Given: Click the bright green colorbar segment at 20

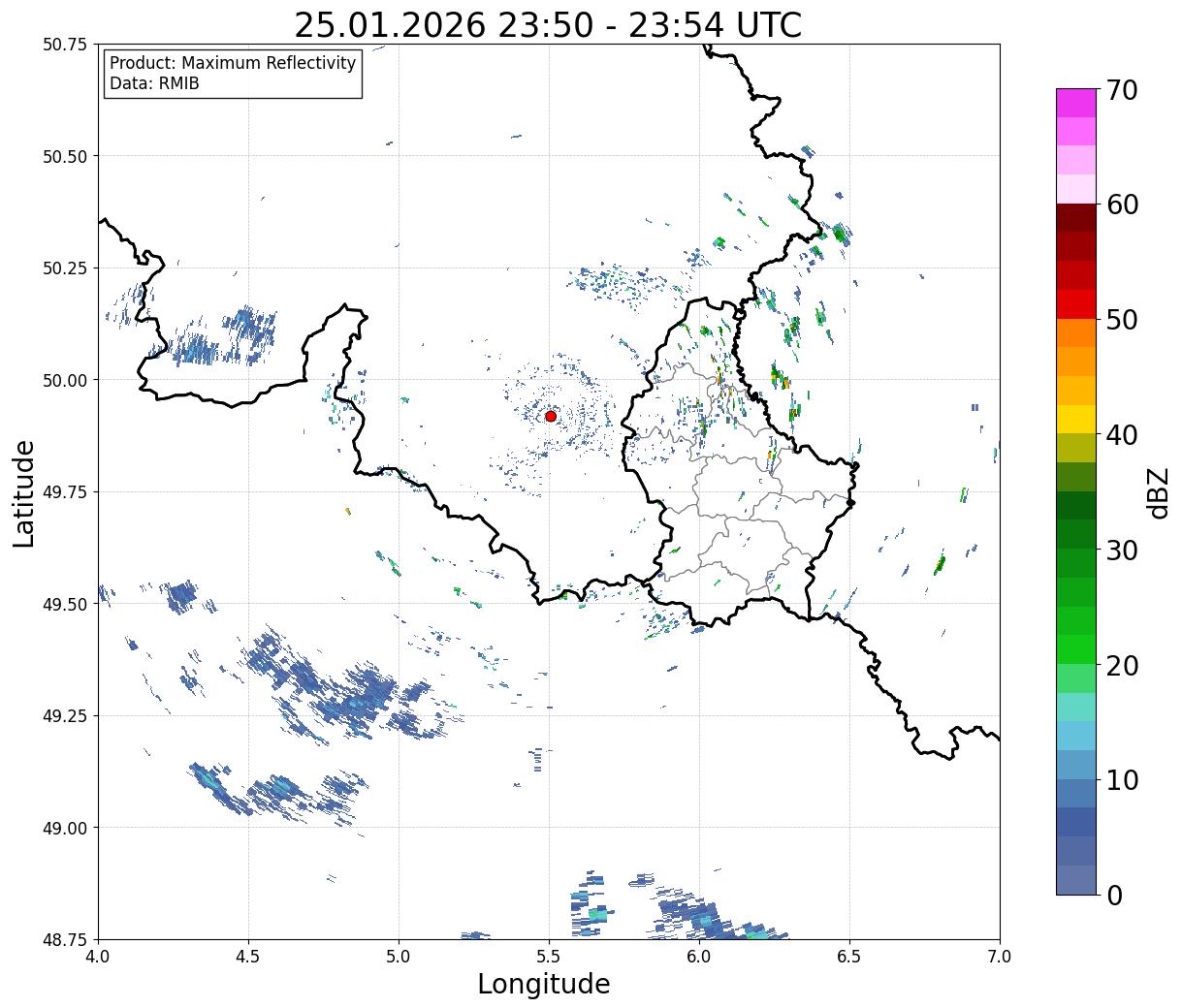Looking at the screenshot, I should pos(1076,649).
